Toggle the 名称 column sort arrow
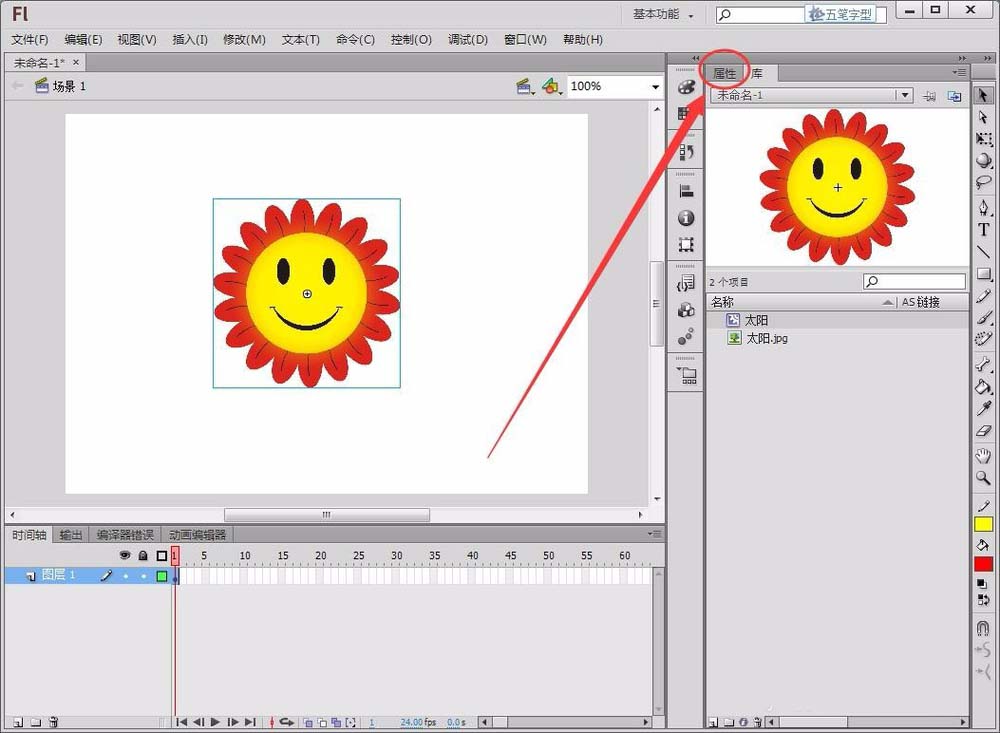Screen dimensions: 1000x733 click(x=888, y=302)
